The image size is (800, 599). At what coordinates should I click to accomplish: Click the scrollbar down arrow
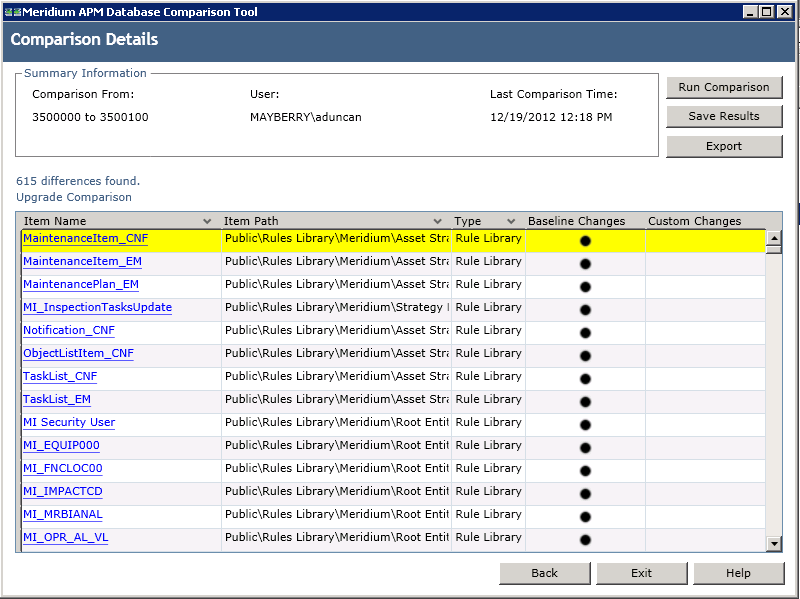[774, 544]
